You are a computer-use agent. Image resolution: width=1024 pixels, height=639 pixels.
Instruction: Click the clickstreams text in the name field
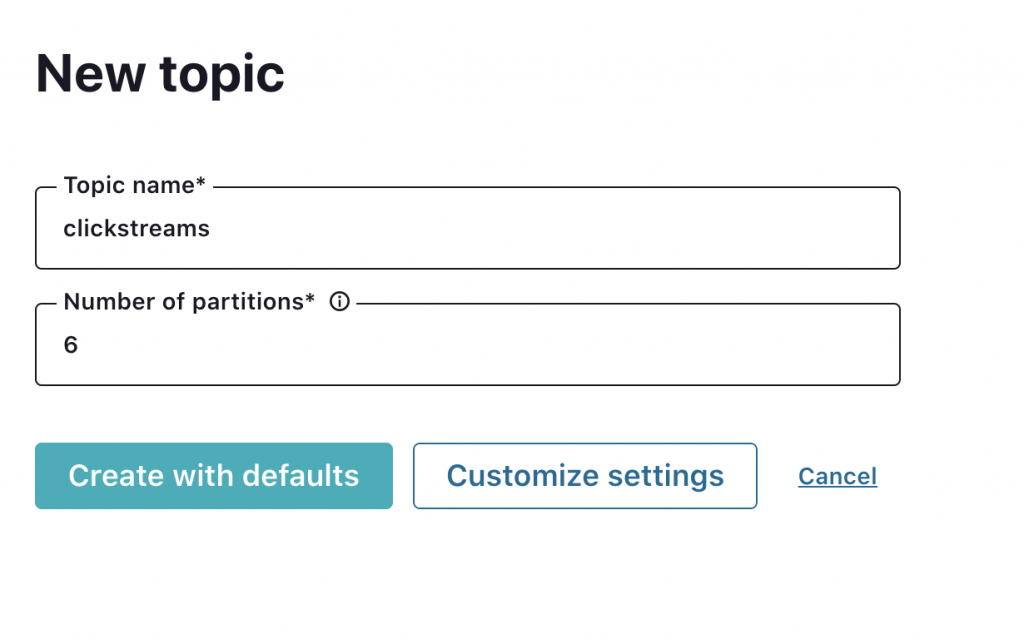click(136, 228)
